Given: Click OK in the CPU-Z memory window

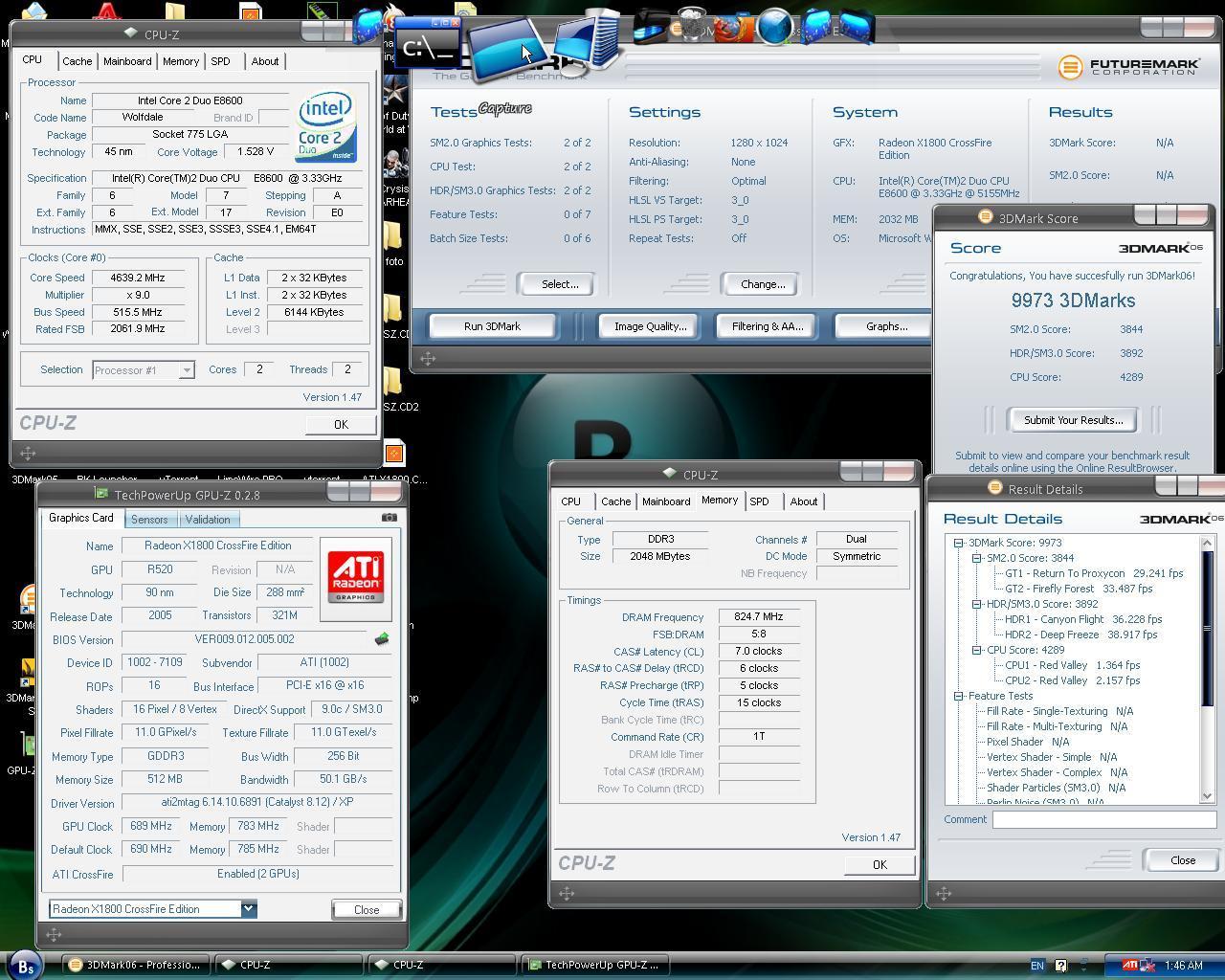Looking at the screenshot, I should (x=880, y=864).
